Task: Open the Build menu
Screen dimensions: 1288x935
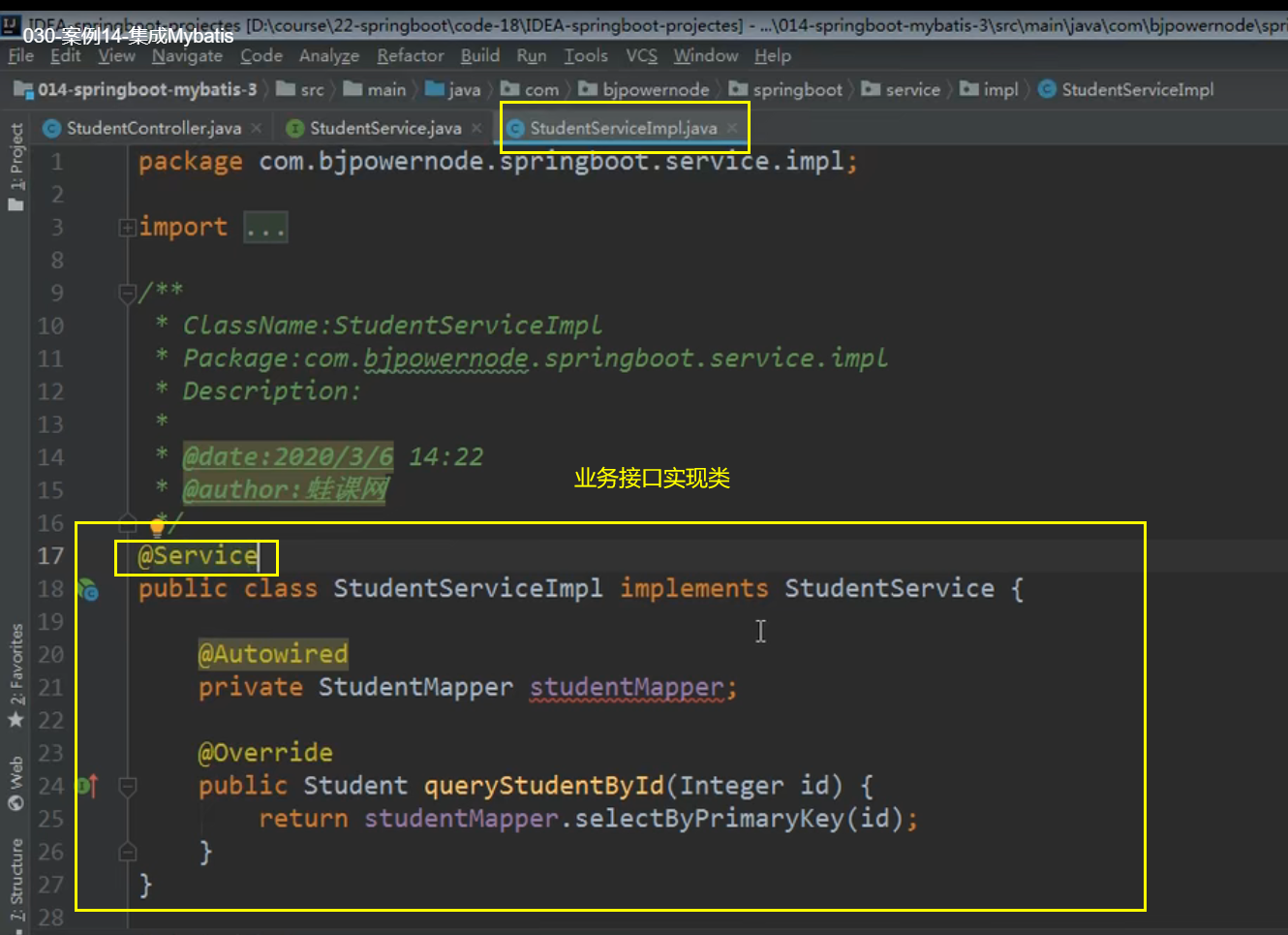Action: click(x=480, y=55)
